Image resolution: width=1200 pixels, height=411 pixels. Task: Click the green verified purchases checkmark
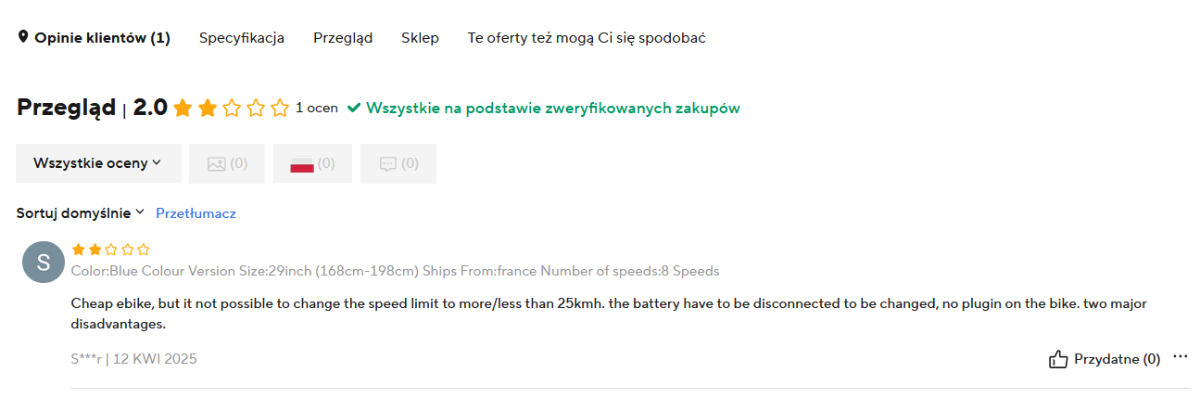354,108
